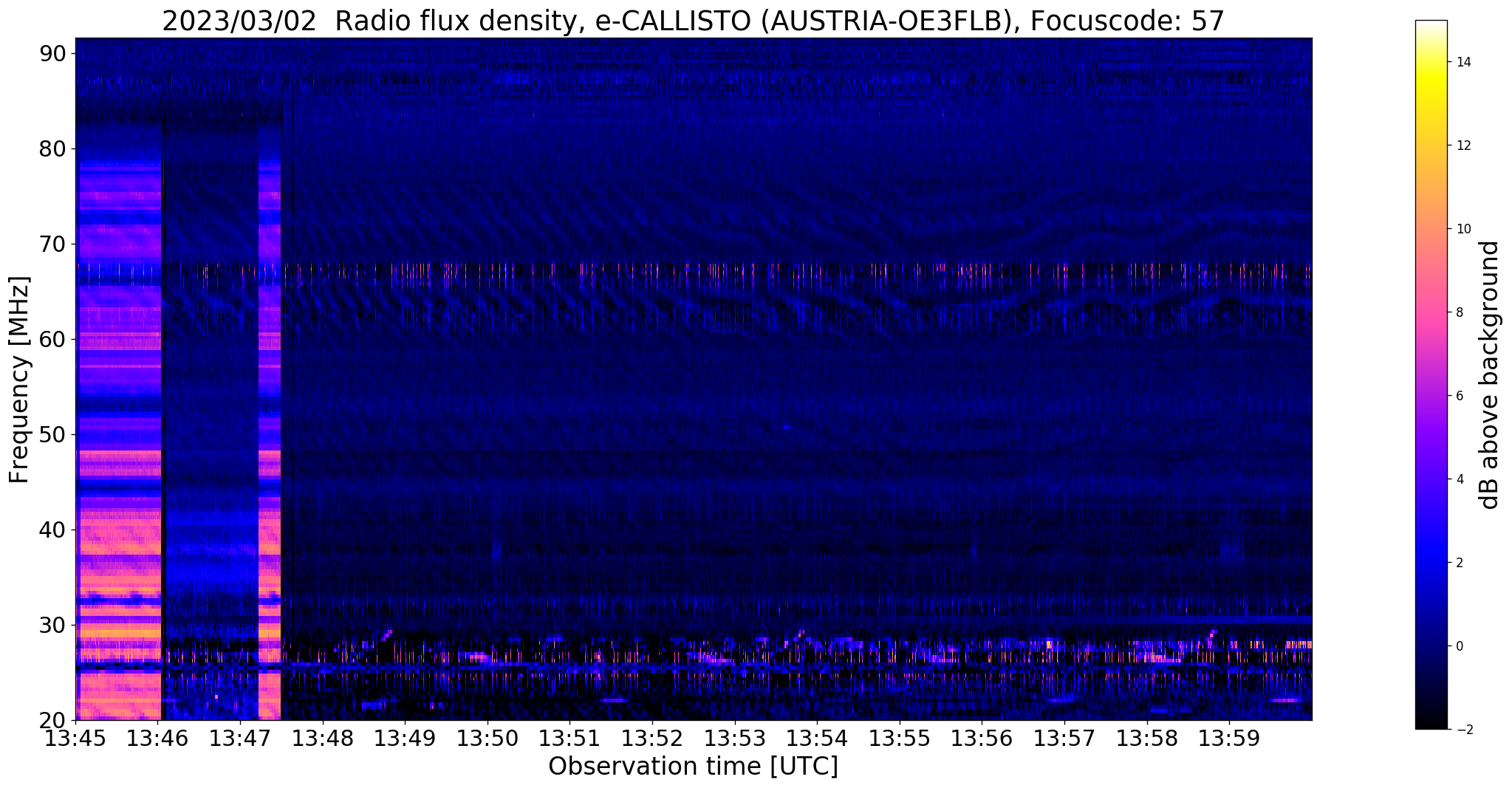This screenshot has height=788, width=1512.
Task: Click the 13:55 time tick label
Action: point(900,738)
